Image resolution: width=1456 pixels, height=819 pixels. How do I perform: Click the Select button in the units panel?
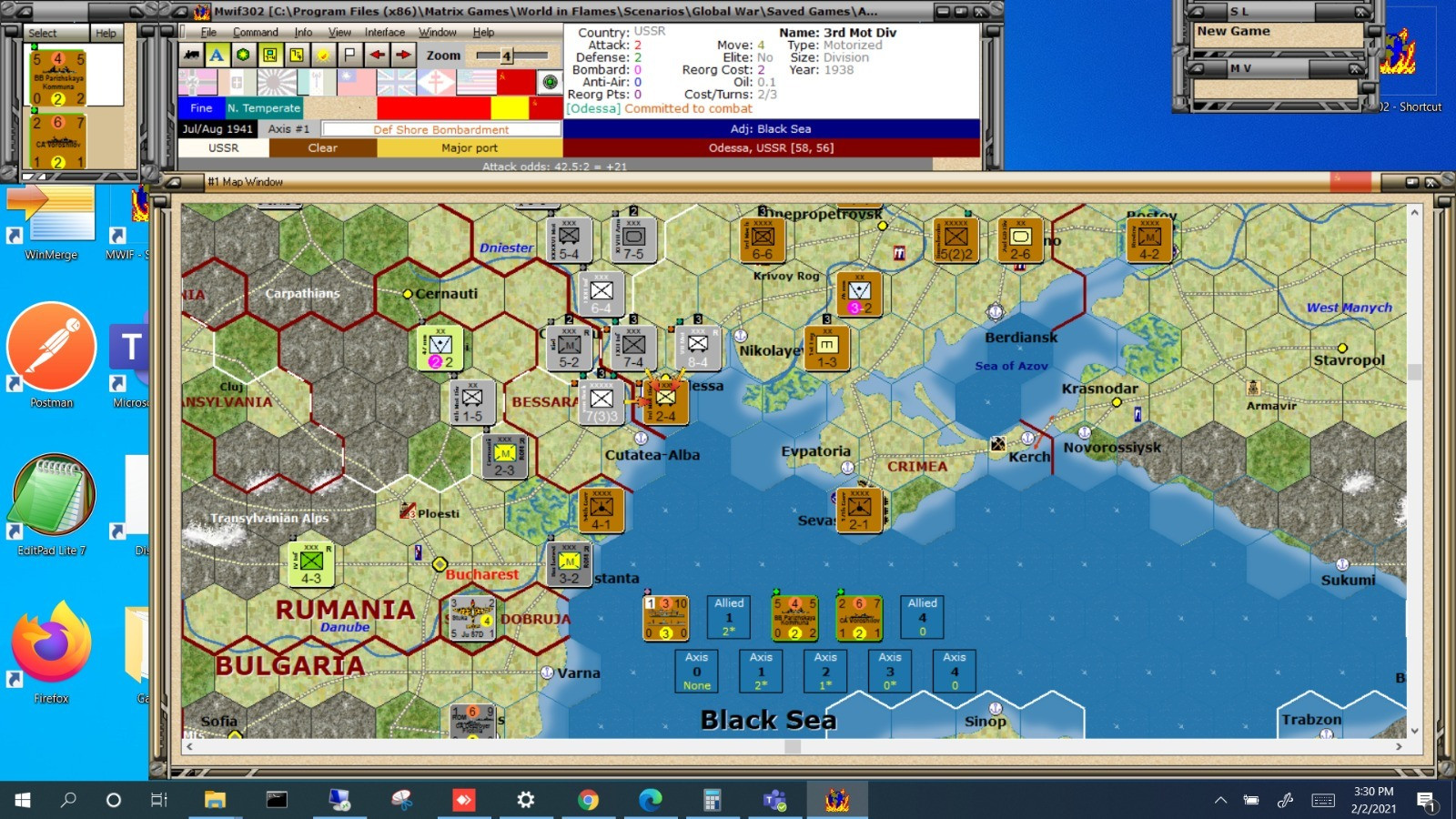pyautogui.click(x=42, y=33)
